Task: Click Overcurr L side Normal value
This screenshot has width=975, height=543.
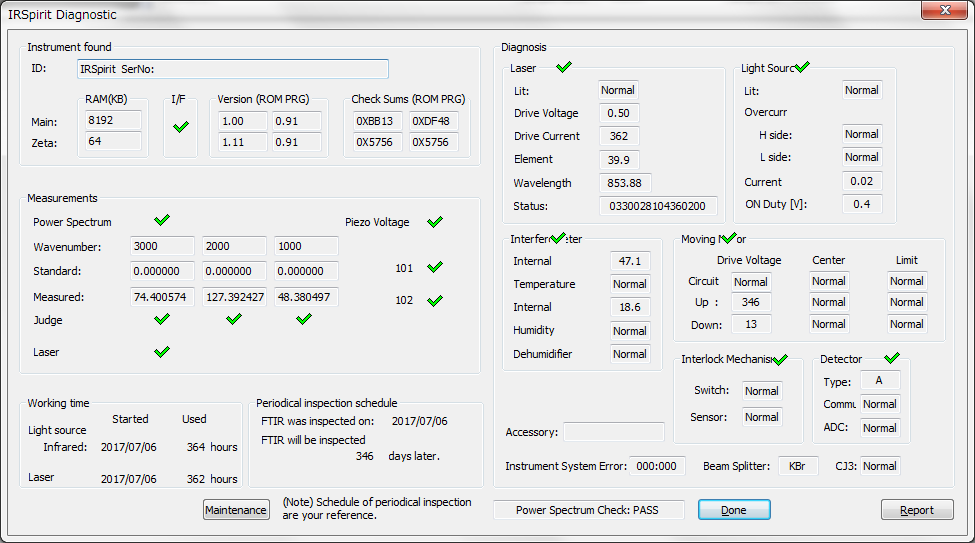Action: click(x=862, y=157)
